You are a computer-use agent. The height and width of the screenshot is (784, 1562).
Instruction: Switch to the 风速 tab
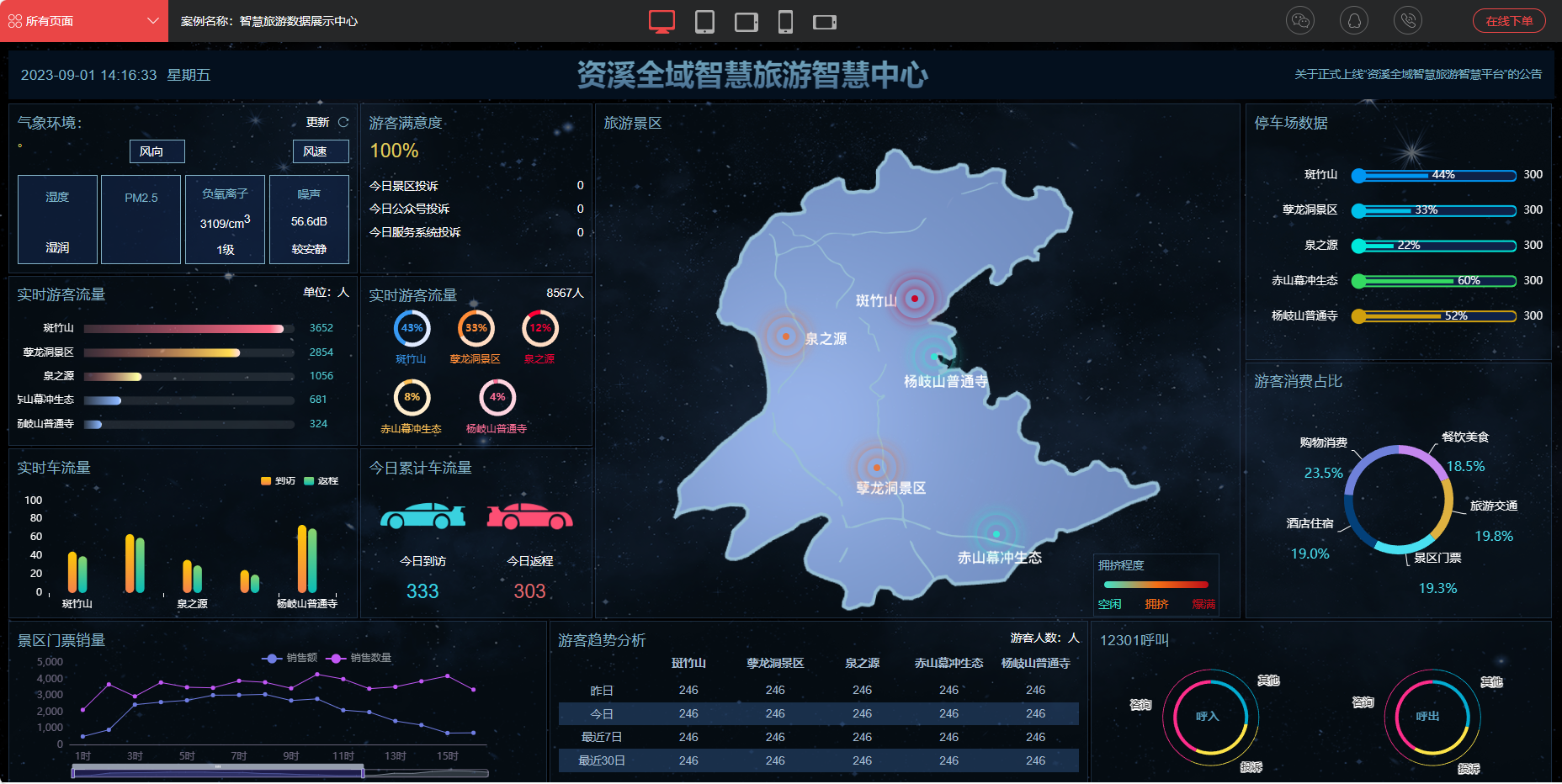pos(321,151)
